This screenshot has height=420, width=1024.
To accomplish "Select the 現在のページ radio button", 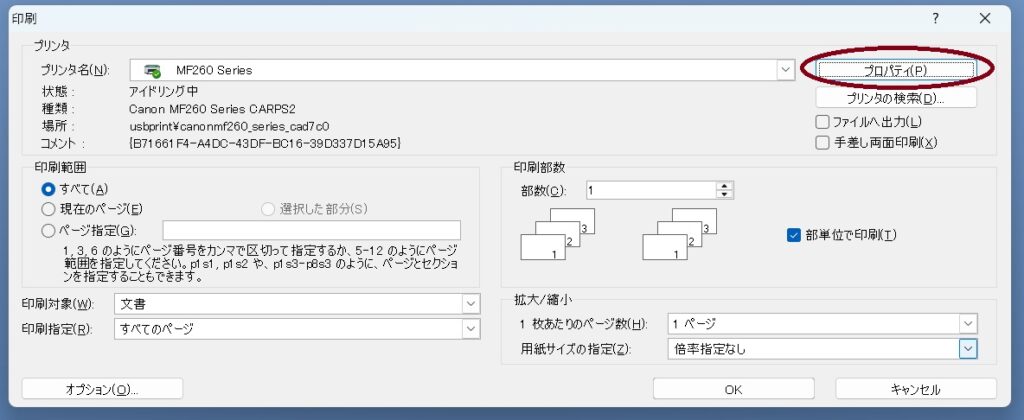I will 48,209.
